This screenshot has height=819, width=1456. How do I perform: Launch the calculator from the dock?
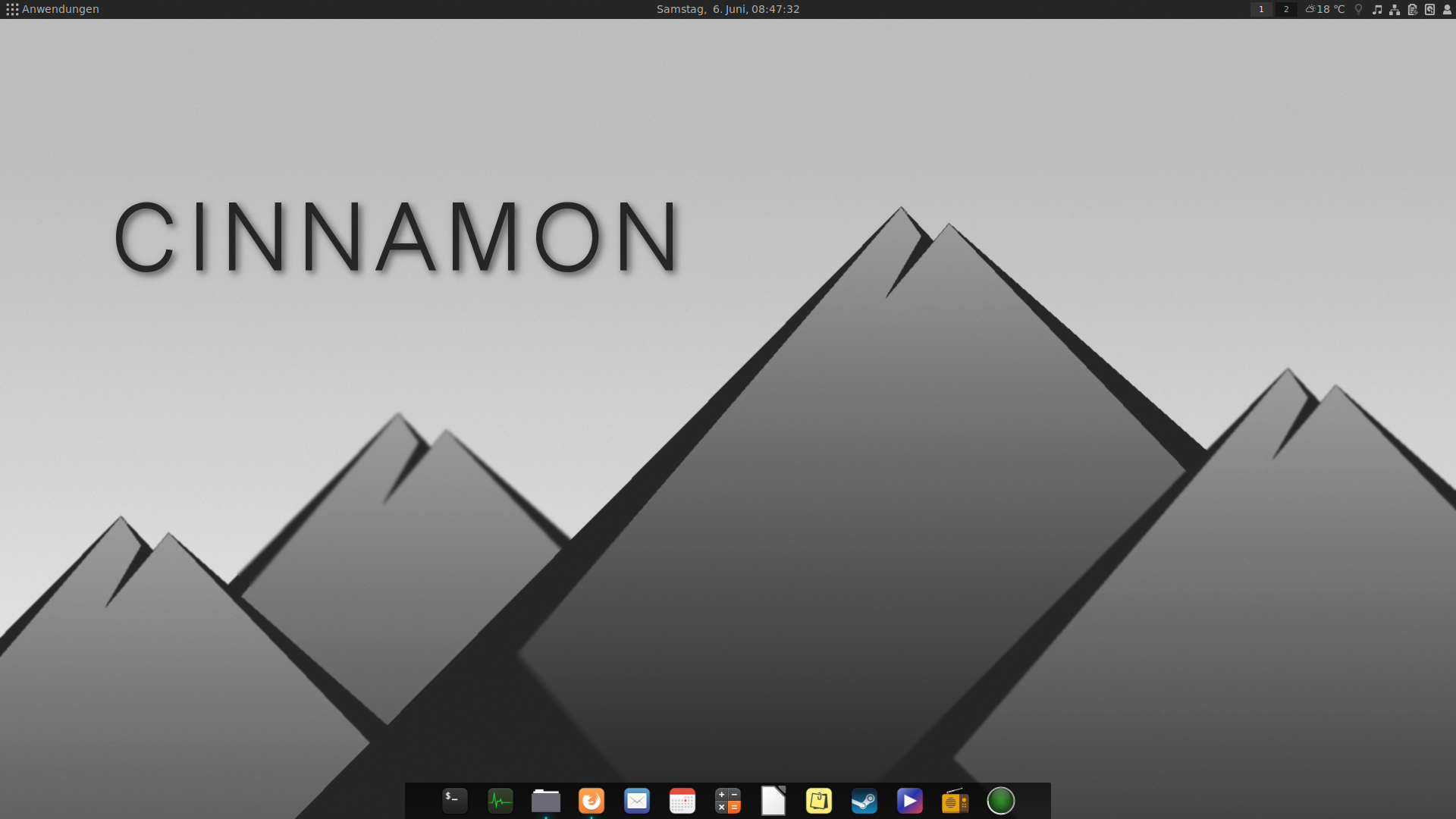tap(728, 801)
